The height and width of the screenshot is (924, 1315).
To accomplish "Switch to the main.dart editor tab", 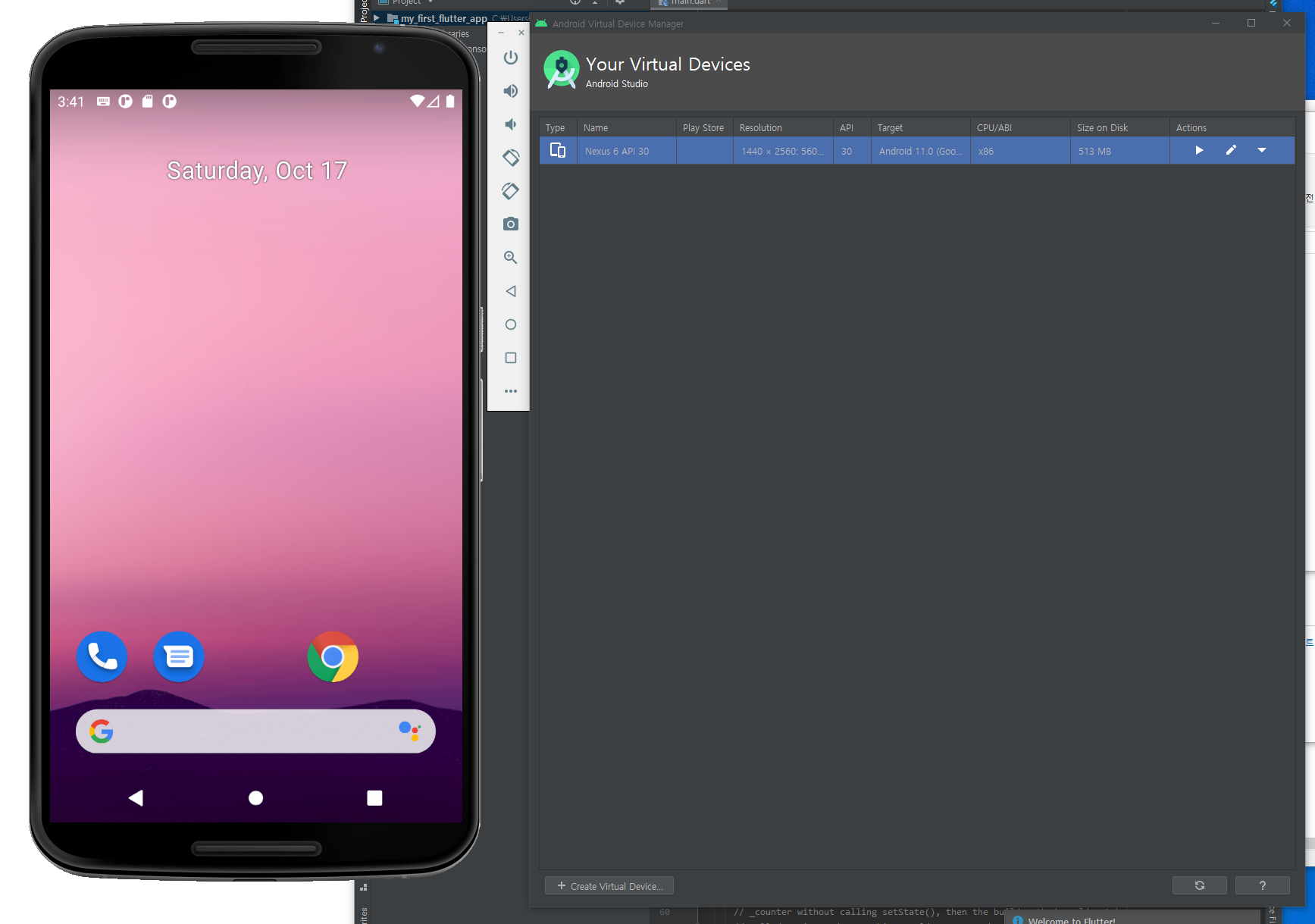I will pos(689,3).
